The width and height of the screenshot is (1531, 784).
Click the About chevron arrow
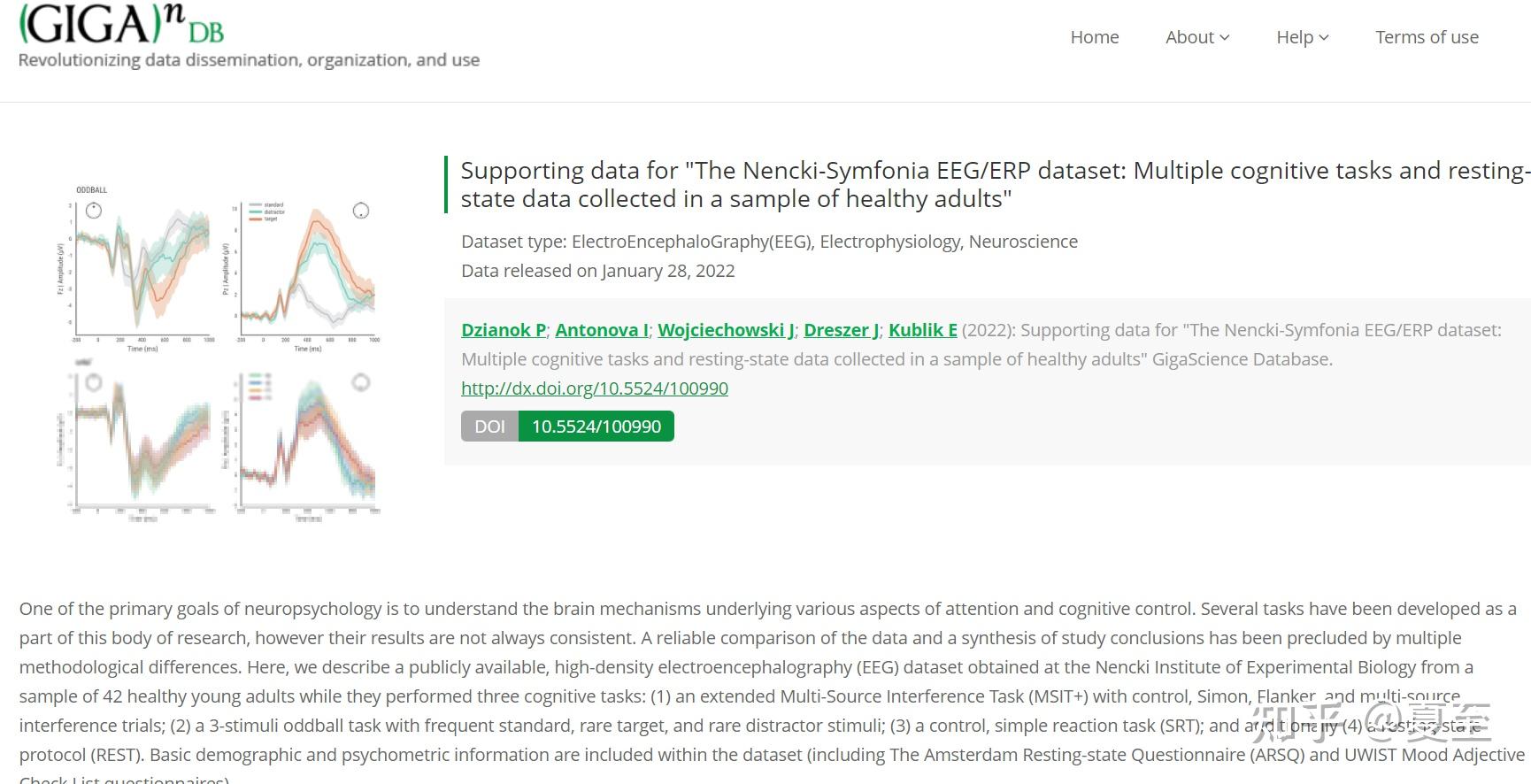tap(1225, 38)
